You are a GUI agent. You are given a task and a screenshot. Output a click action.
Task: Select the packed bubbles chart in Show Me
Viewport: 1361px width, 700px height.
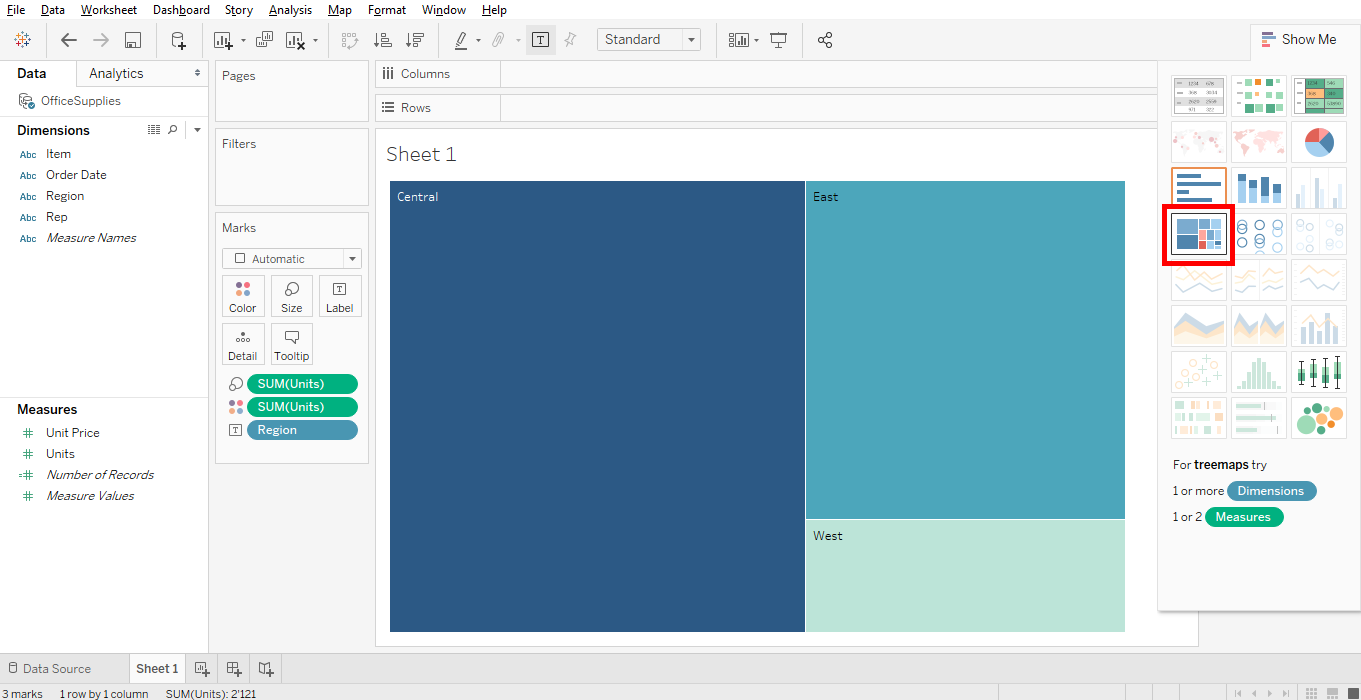[1318, 418]
